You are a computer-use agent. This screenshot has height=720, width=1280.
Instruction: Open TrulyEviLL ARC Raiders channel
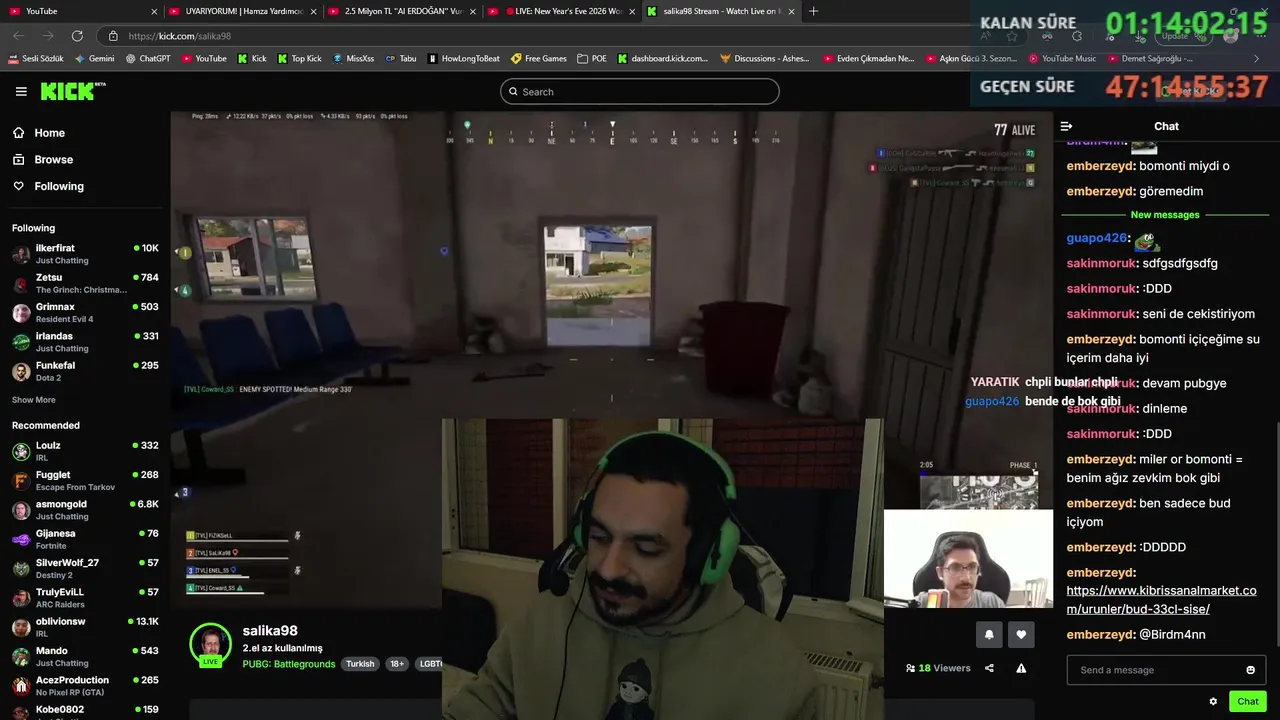click(x=85, y=598)
